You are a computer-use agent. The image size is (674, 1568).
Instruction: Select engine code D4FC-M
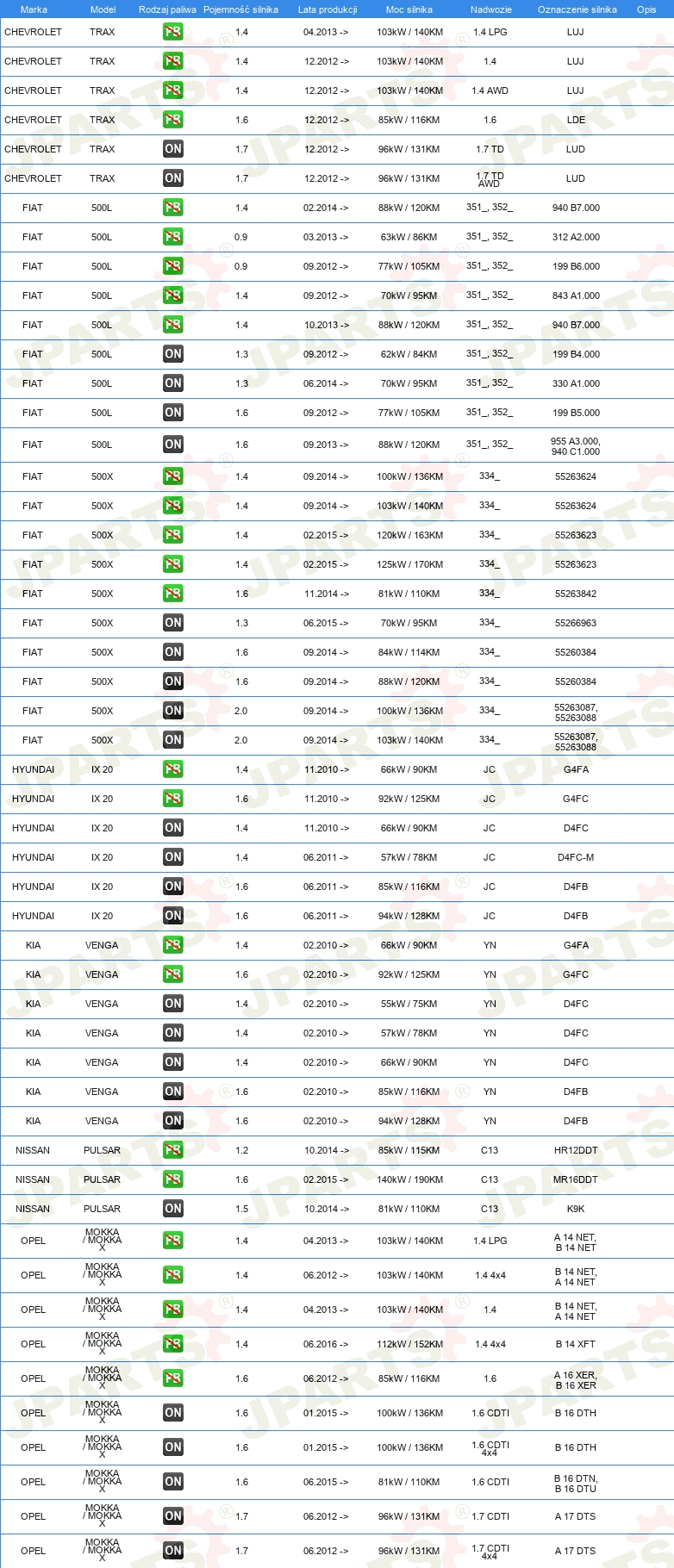click(x=576, y=857)
